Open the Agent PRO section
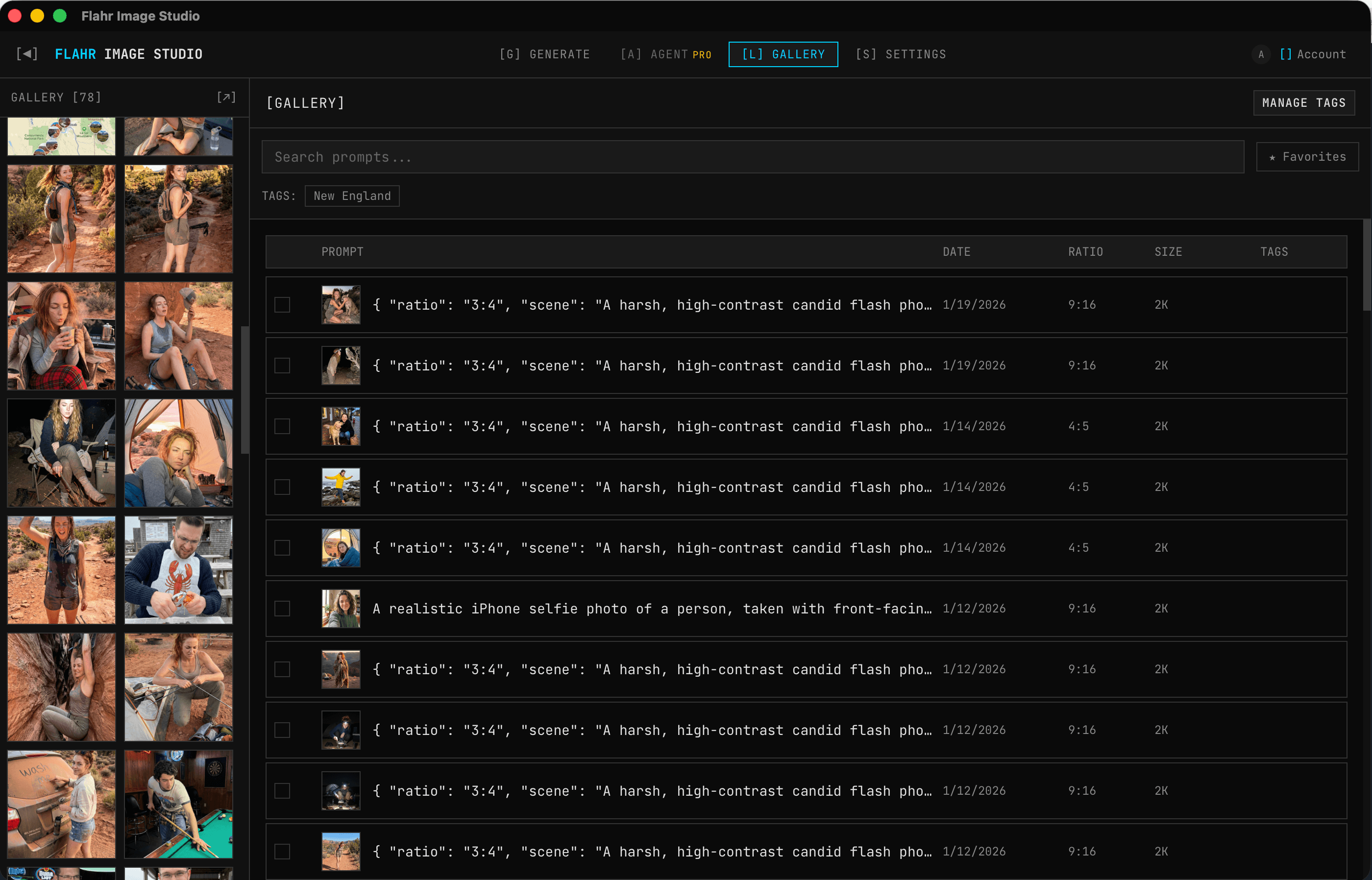 665,54
